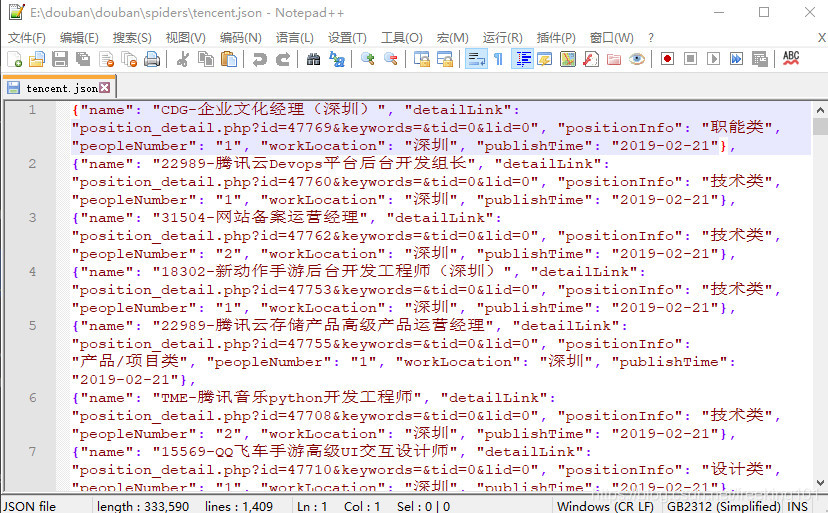Click the vertical scrollbar thumb
The image size is (828, 513).
[x=820, y=127]
